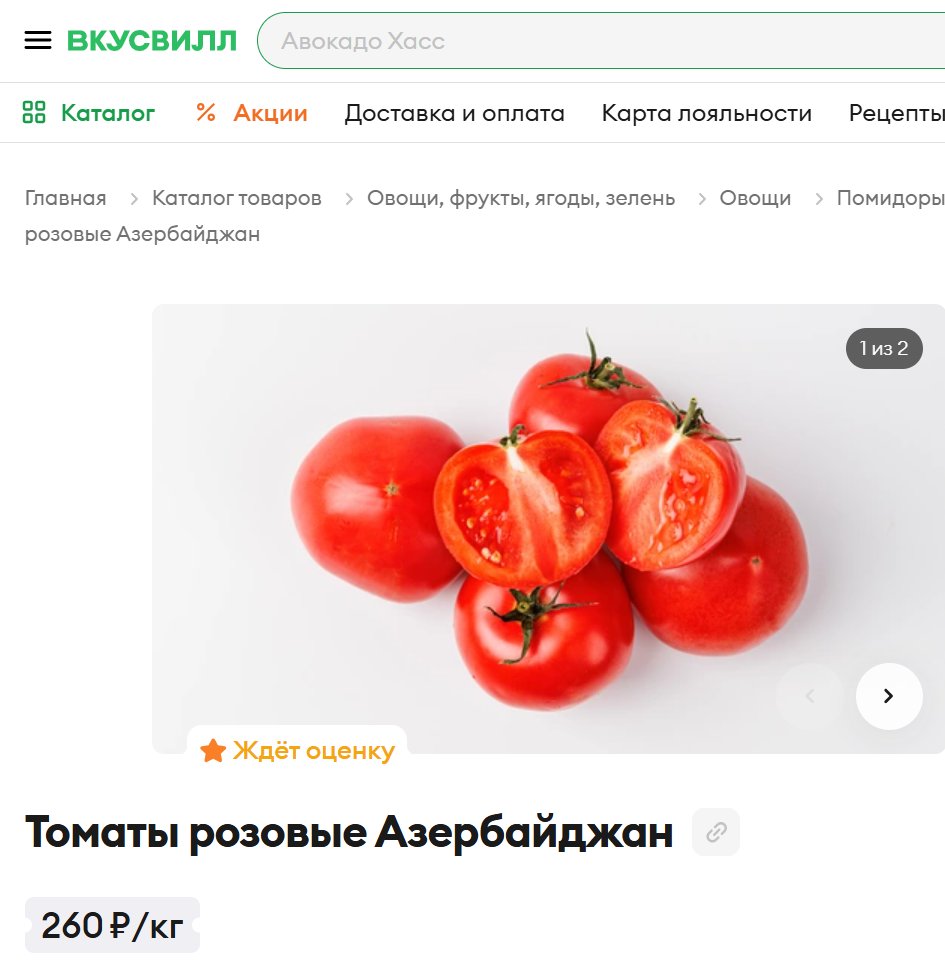Screen dimensions: 945x979
Task: Open the Рецепты menu item
Action: click(x=897, y=113)
